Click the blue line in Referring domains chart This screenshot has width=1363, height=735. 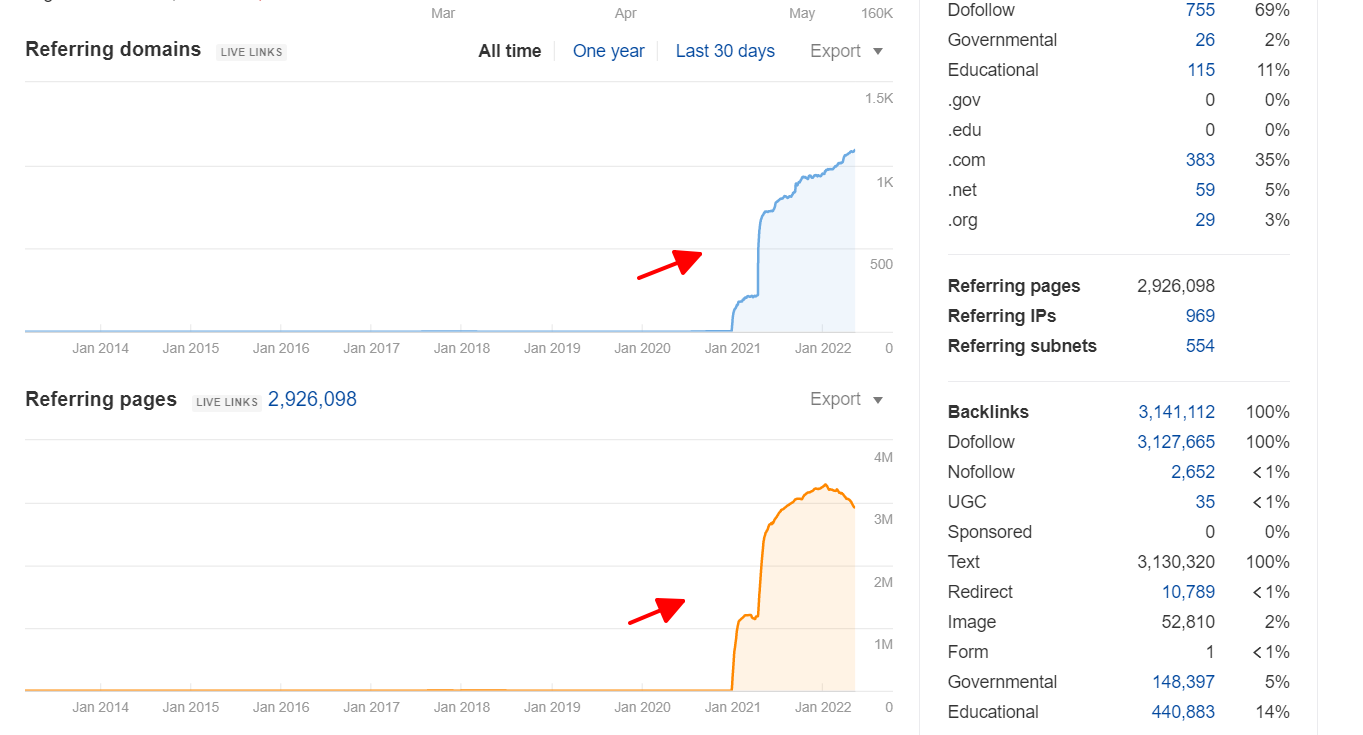point(761,240)
